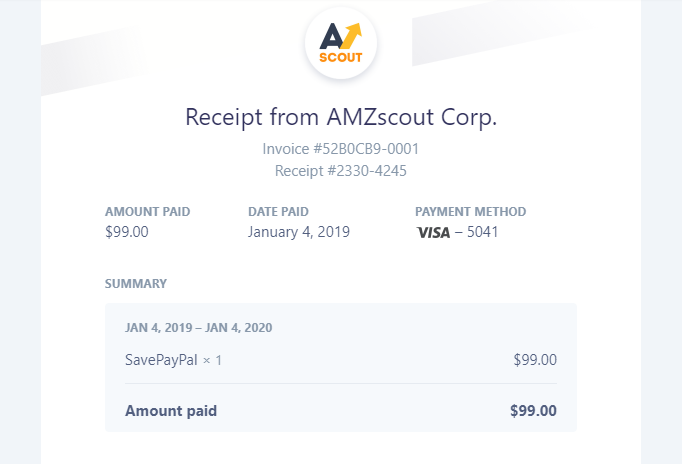Click the $99.00 under Amount Paid header

click(126, 232)
